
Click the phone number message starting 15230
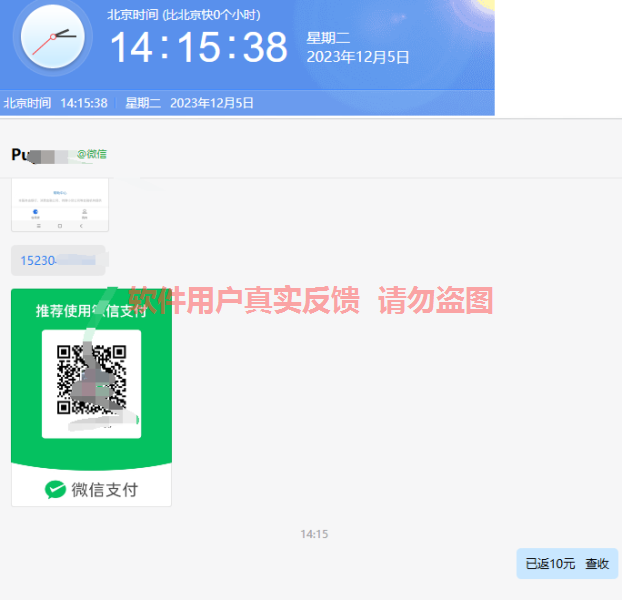click(x=59, y=261)
